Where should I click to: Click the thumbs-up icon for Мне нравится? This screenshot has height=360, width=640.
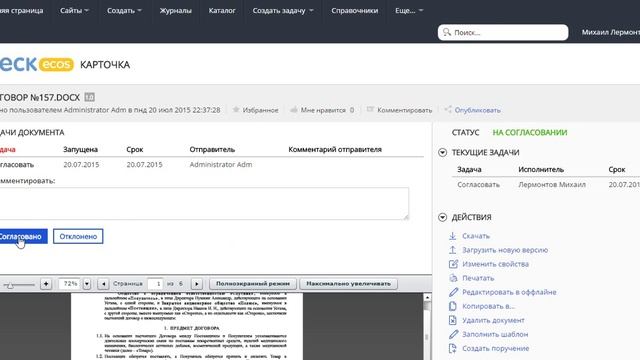(x=294, y=109)
